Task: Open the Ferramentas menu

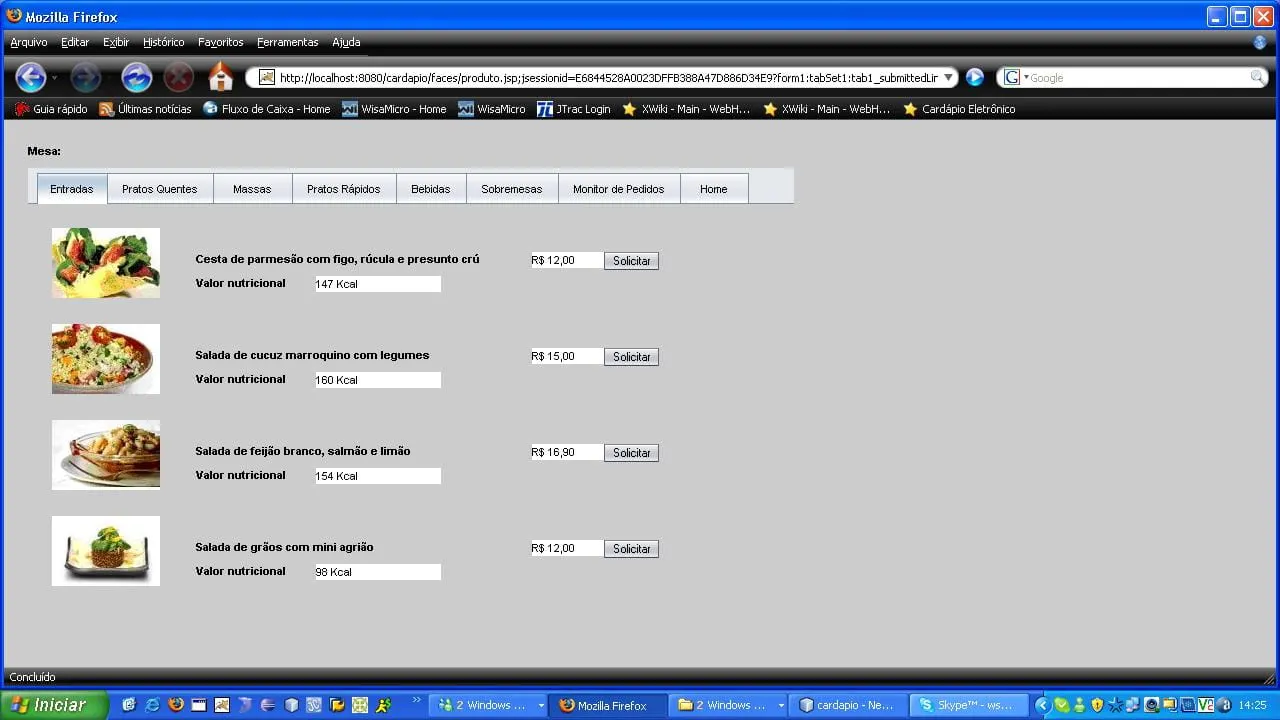Action: click(x=288, y=42)
